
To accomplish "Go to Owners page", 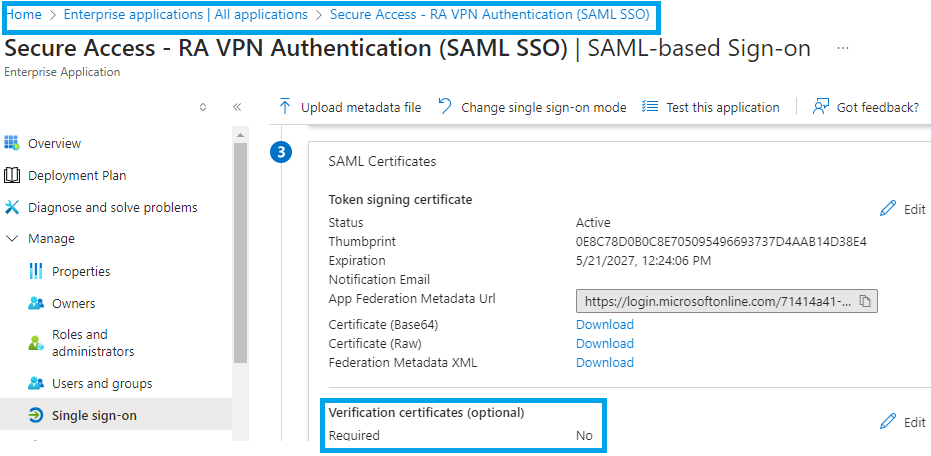I will click(x=74, y=303).
